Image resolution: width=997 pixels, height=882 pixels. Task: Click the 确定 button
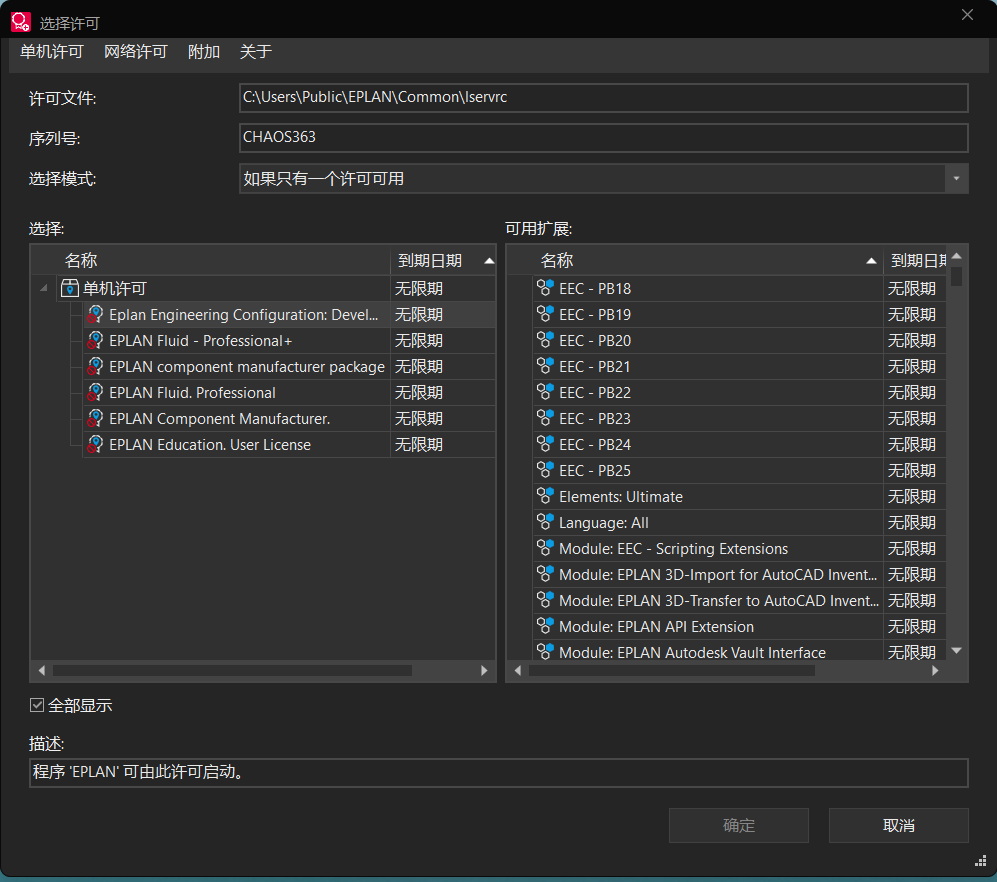click(738, 826)
